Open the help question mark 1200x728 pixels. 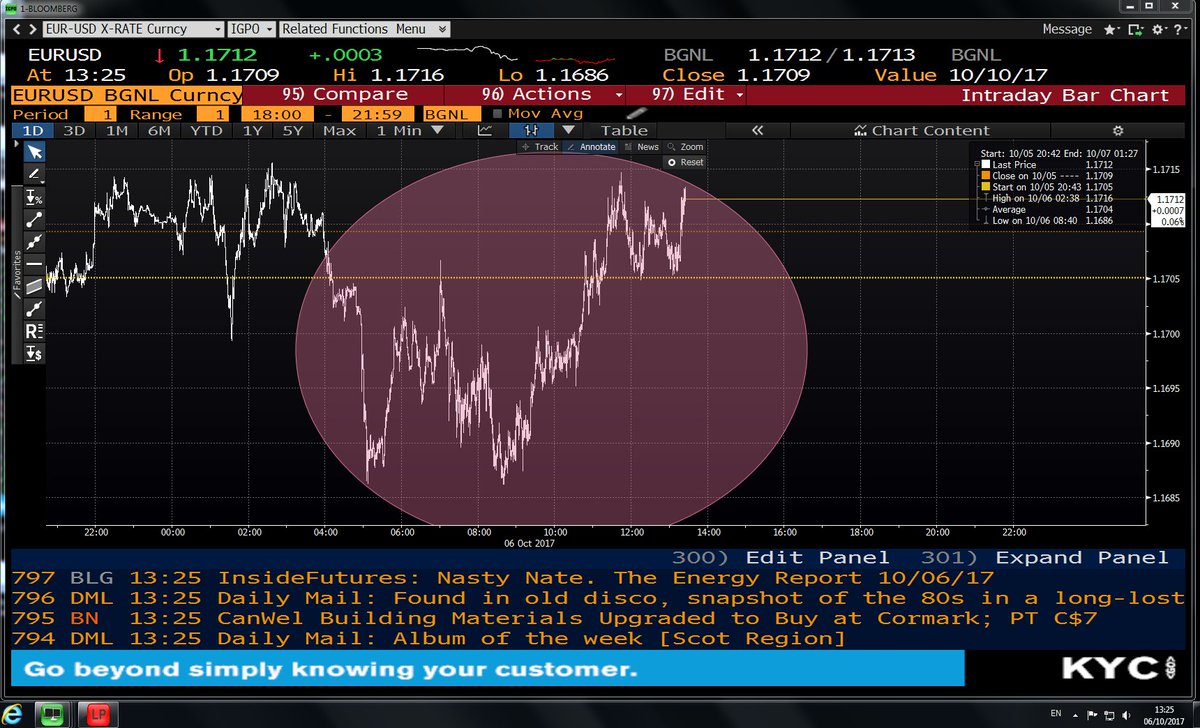[1179, 29]
